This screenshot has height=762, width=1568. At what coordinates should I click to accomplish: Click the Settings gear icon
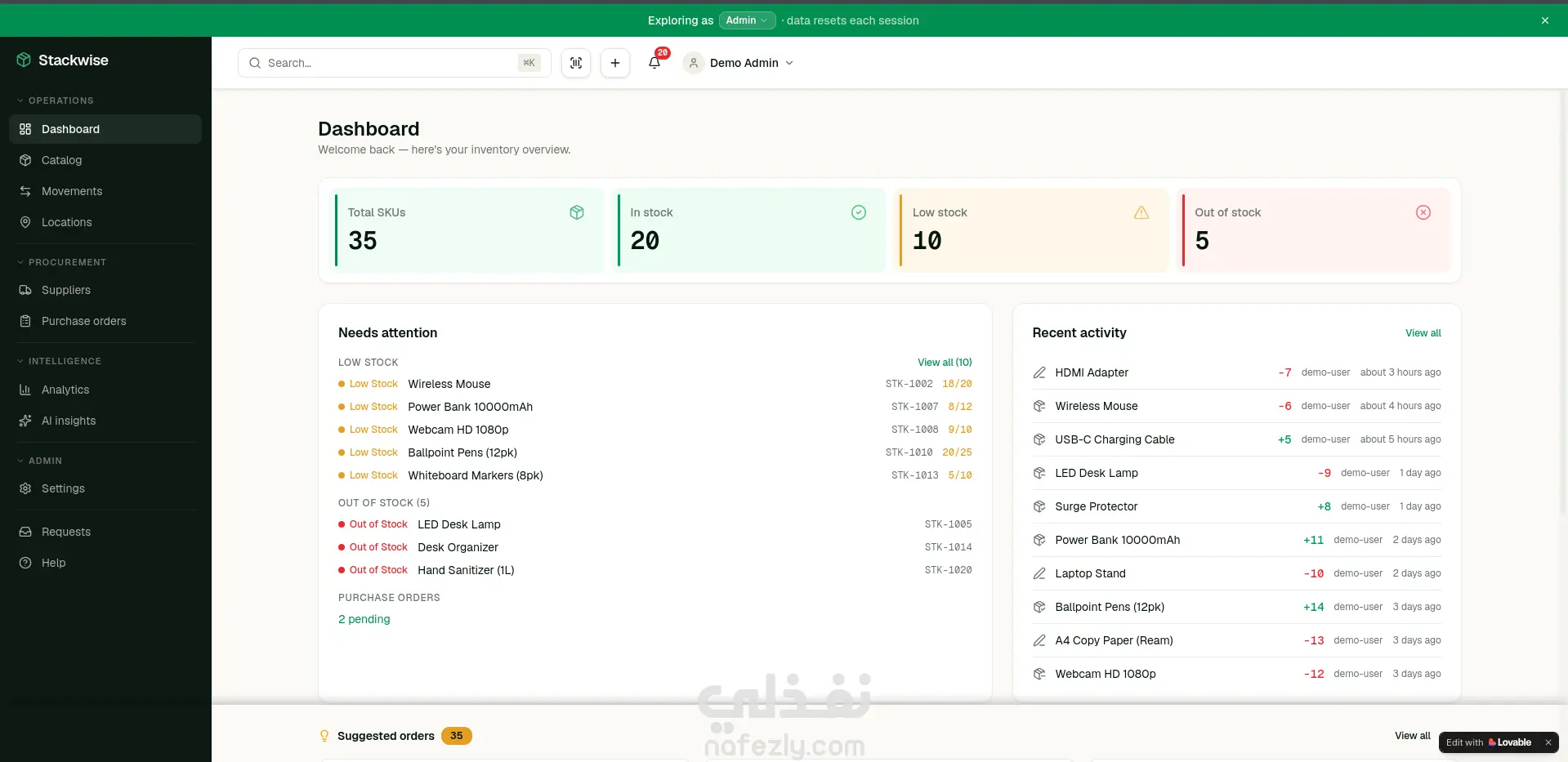[x=25, y=488]
